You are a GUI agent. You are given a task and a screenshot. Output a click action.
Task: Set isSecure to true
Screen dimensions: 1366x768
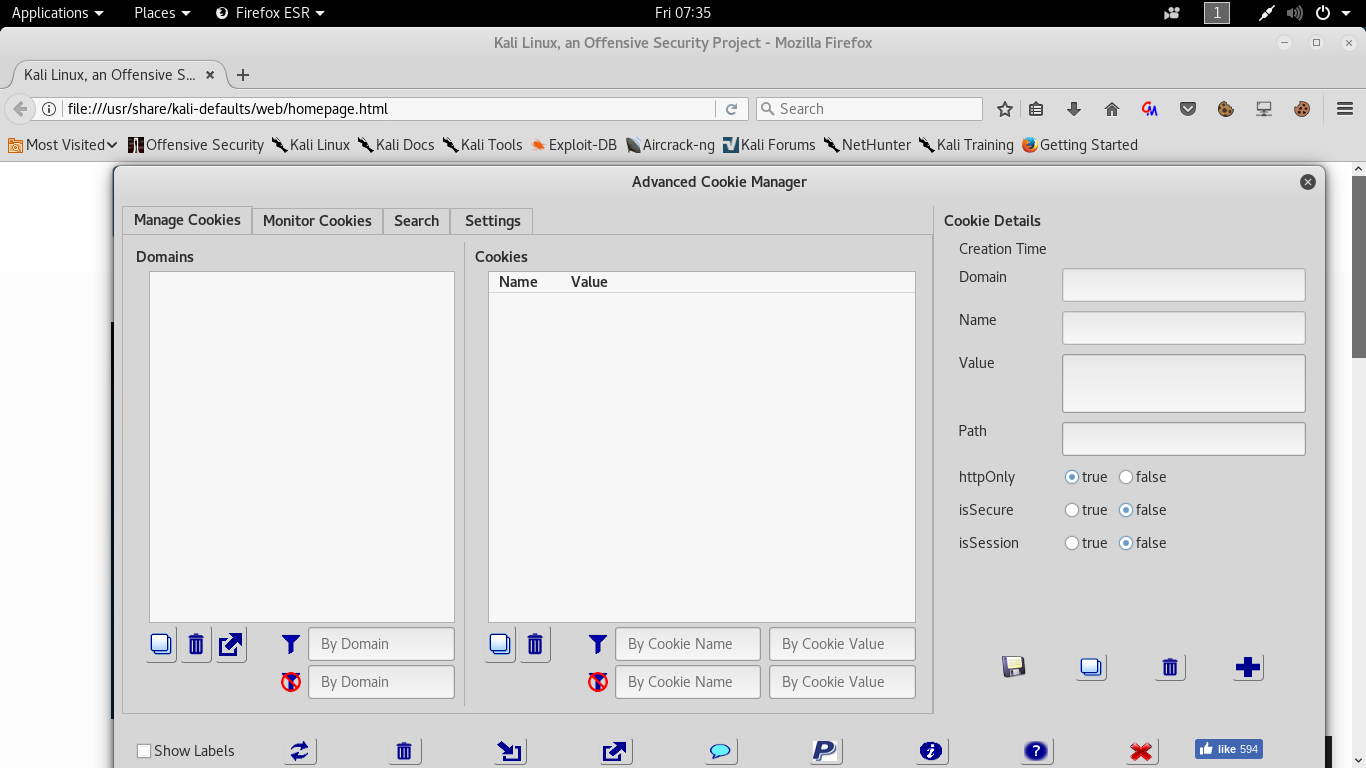(x=1072, y=510)
